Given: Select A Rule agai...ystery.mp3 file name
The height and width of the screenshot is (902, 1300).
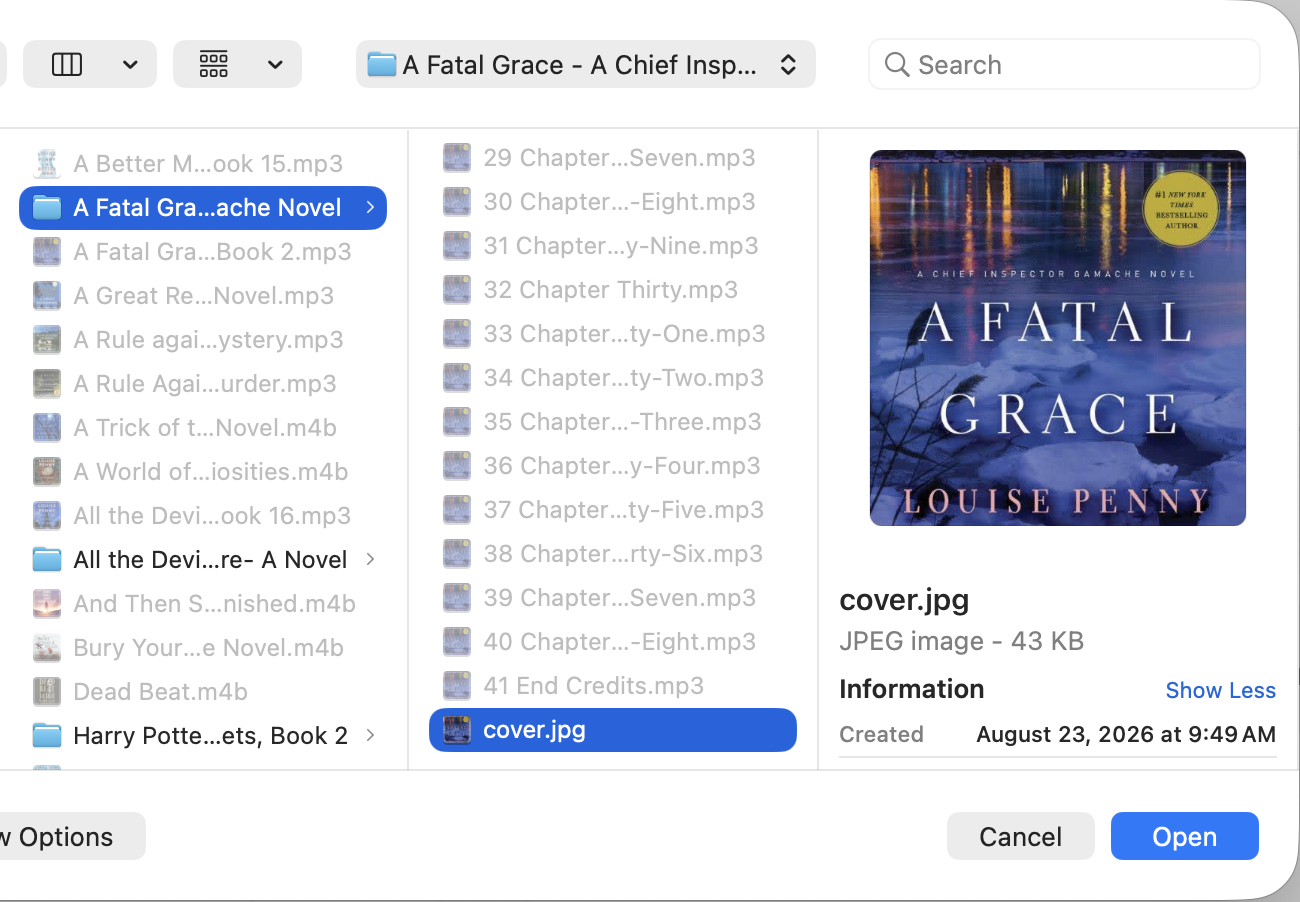Looking at the screenshot, I should 208,340.
